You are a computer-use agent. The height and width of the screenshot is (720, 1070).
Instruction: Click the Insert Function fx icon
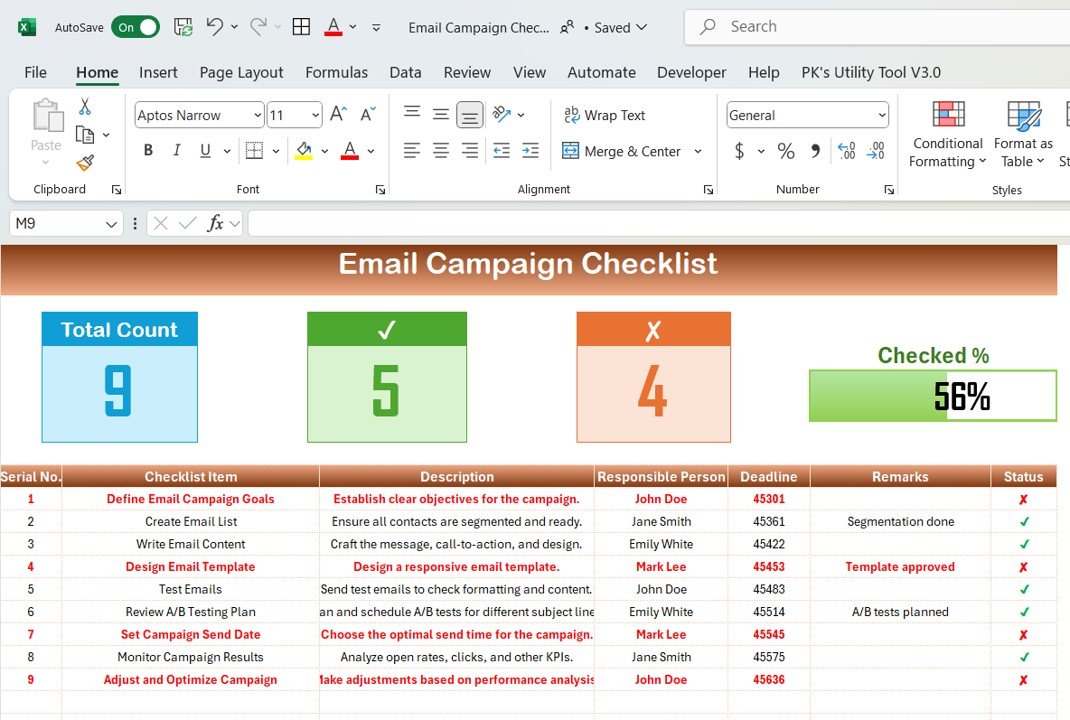[x=215, y=223]
